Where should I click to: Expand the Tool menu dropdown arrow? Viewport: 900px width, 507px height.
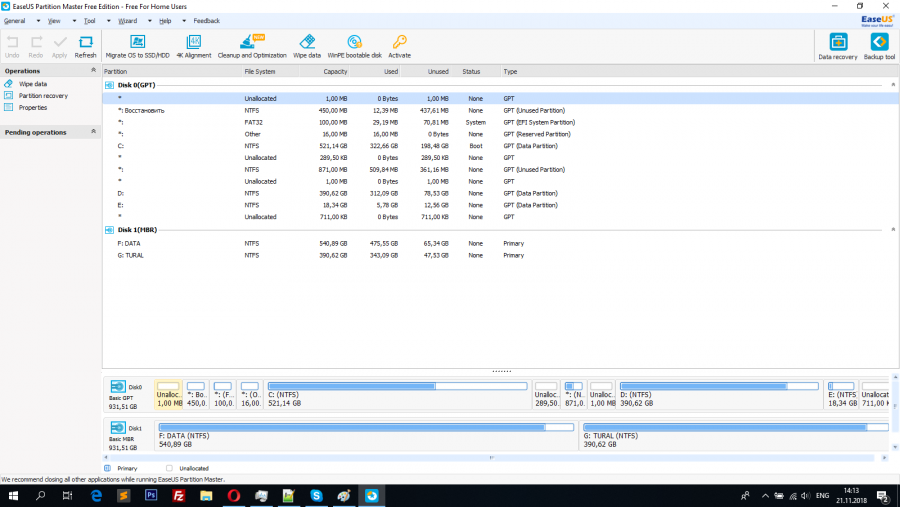click(108, 21)
